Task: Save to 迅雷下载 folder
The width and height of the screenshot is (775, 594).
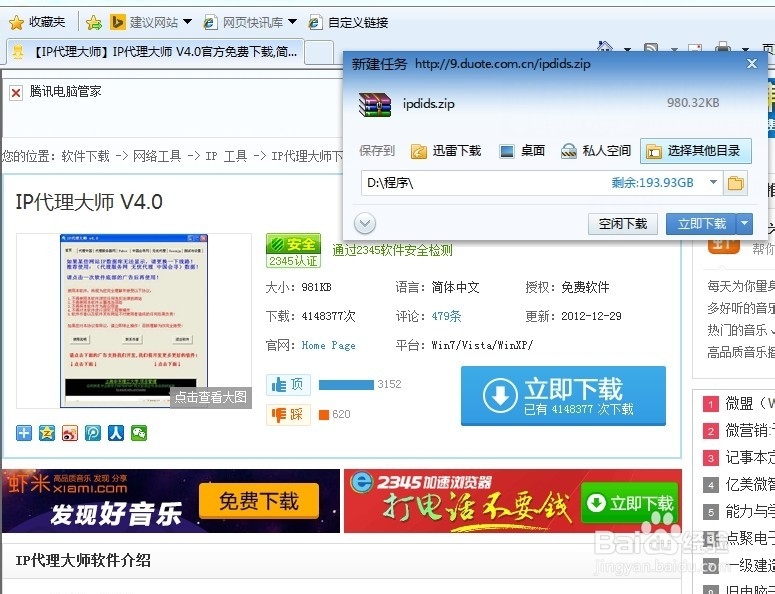Action: point(446,151)
